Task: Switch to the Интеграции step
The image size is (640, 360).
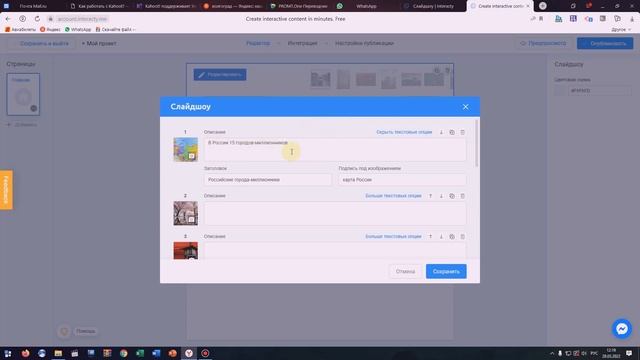Action: pos(302,43)
